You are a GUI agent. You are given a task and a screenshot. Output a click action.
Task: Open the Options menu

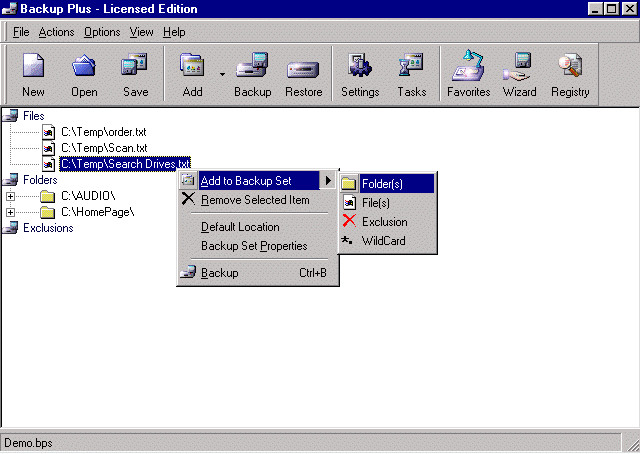tap(102, 32)
